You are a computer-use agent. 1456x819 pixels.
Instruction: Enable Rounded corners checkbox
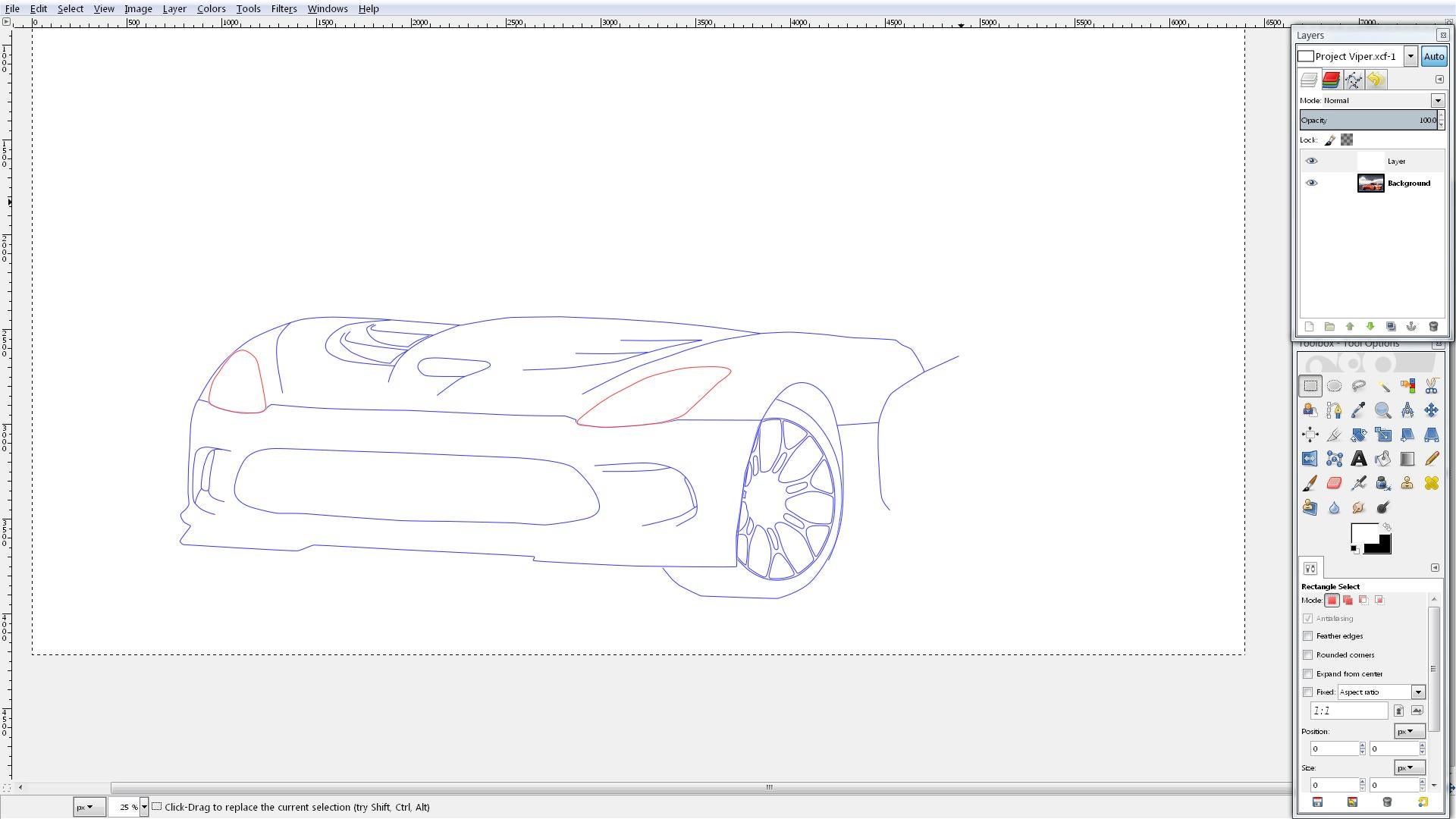1307,655
